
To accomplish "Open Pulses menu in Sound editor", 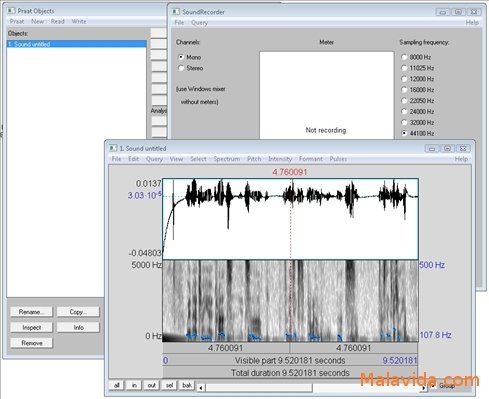I will 338,159.
